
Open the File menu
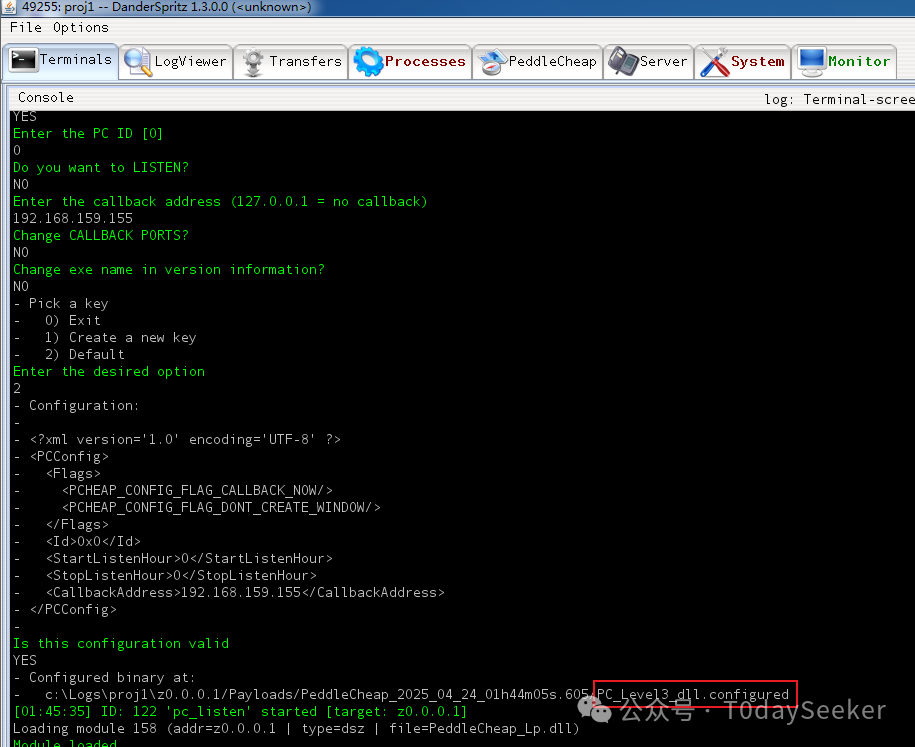(x=26, y=27)
